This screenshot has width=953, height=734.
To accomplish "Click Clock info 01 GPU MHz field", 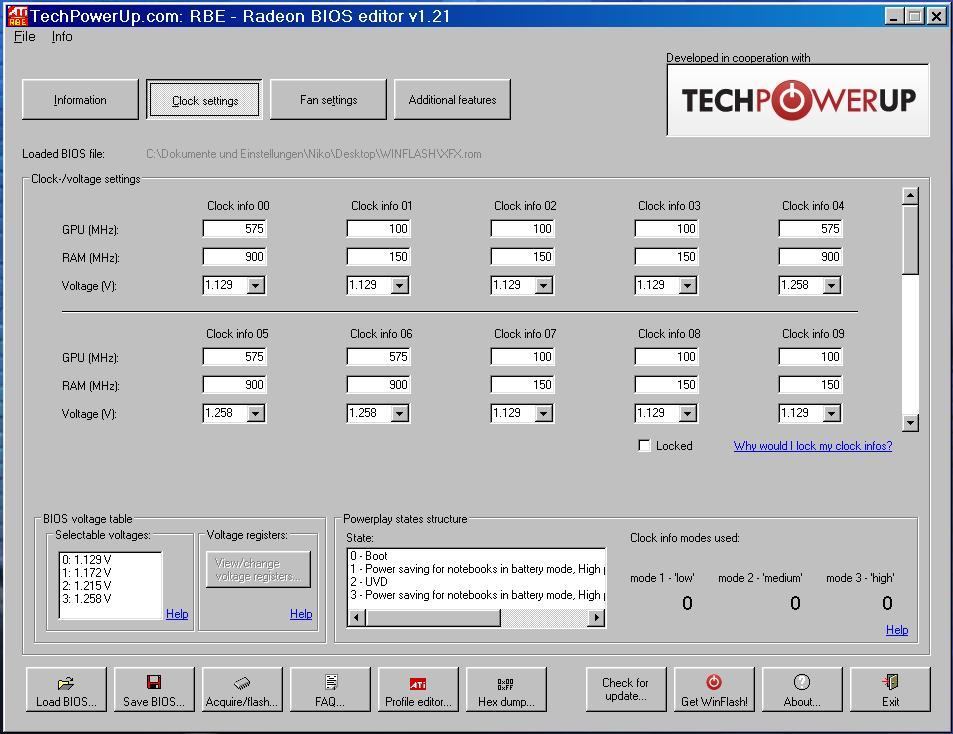I will click(x=379, y=228).
